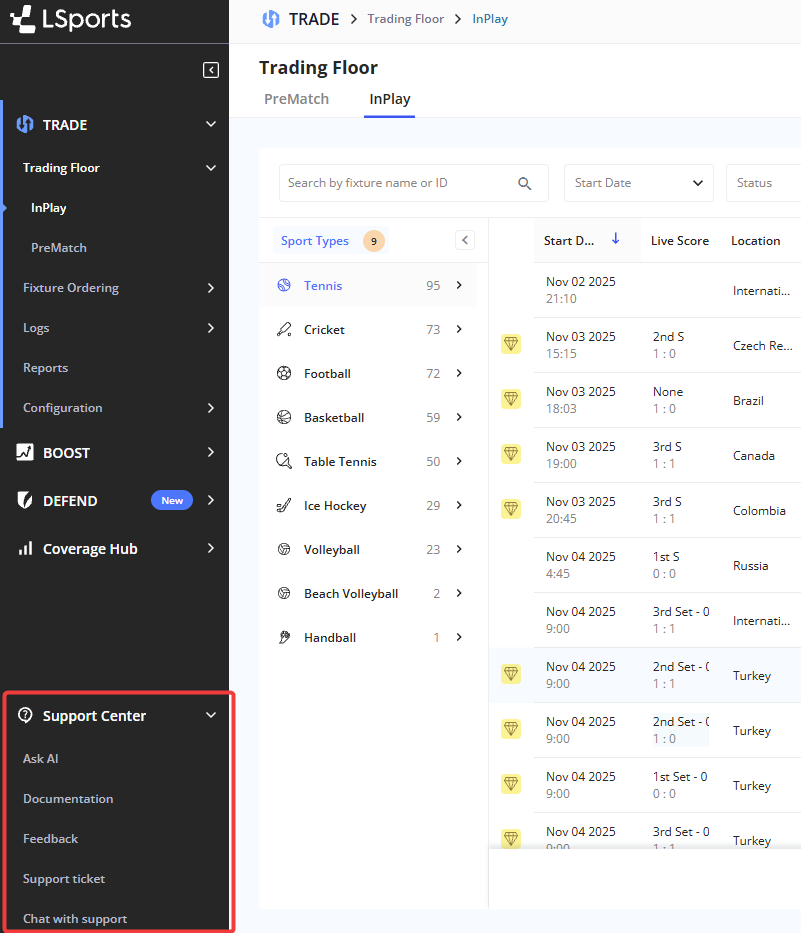Open the Ask AI link
801x933 pixels.
[x=41, y=759]
